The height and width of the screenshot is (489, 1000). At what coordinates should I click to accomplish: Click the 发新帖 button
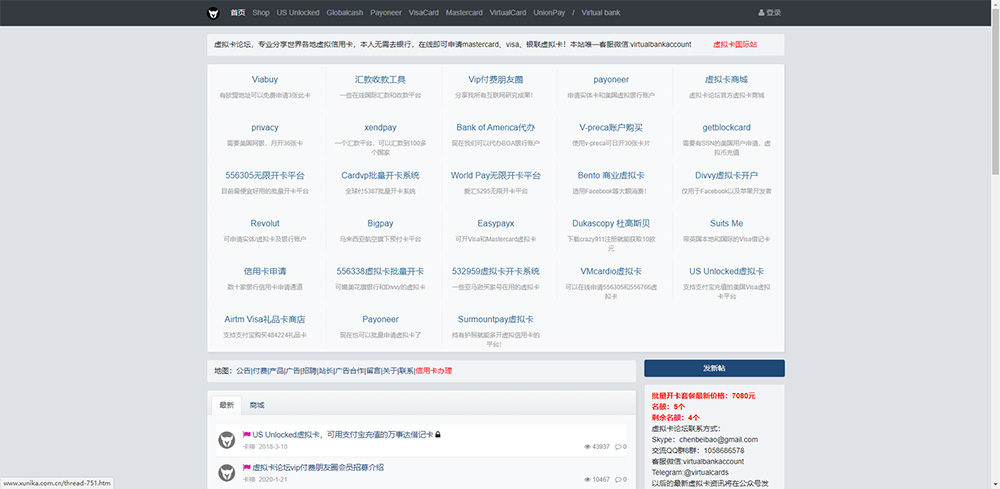pyautogui.click(x=714, y=369)
